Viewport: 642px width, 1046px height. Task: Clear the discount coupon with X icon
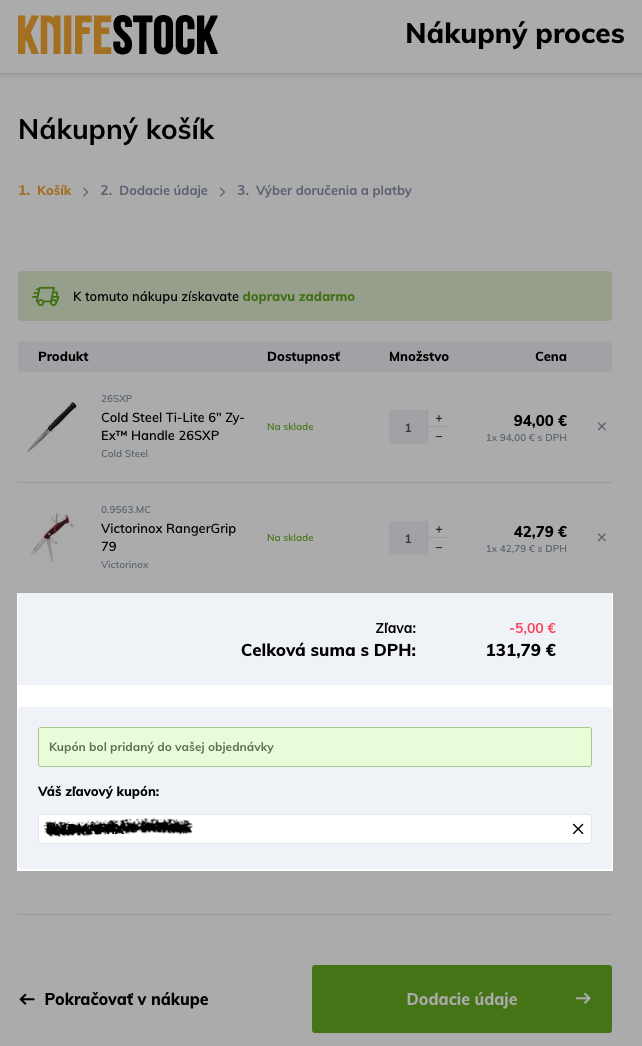[x=577, y=829]
